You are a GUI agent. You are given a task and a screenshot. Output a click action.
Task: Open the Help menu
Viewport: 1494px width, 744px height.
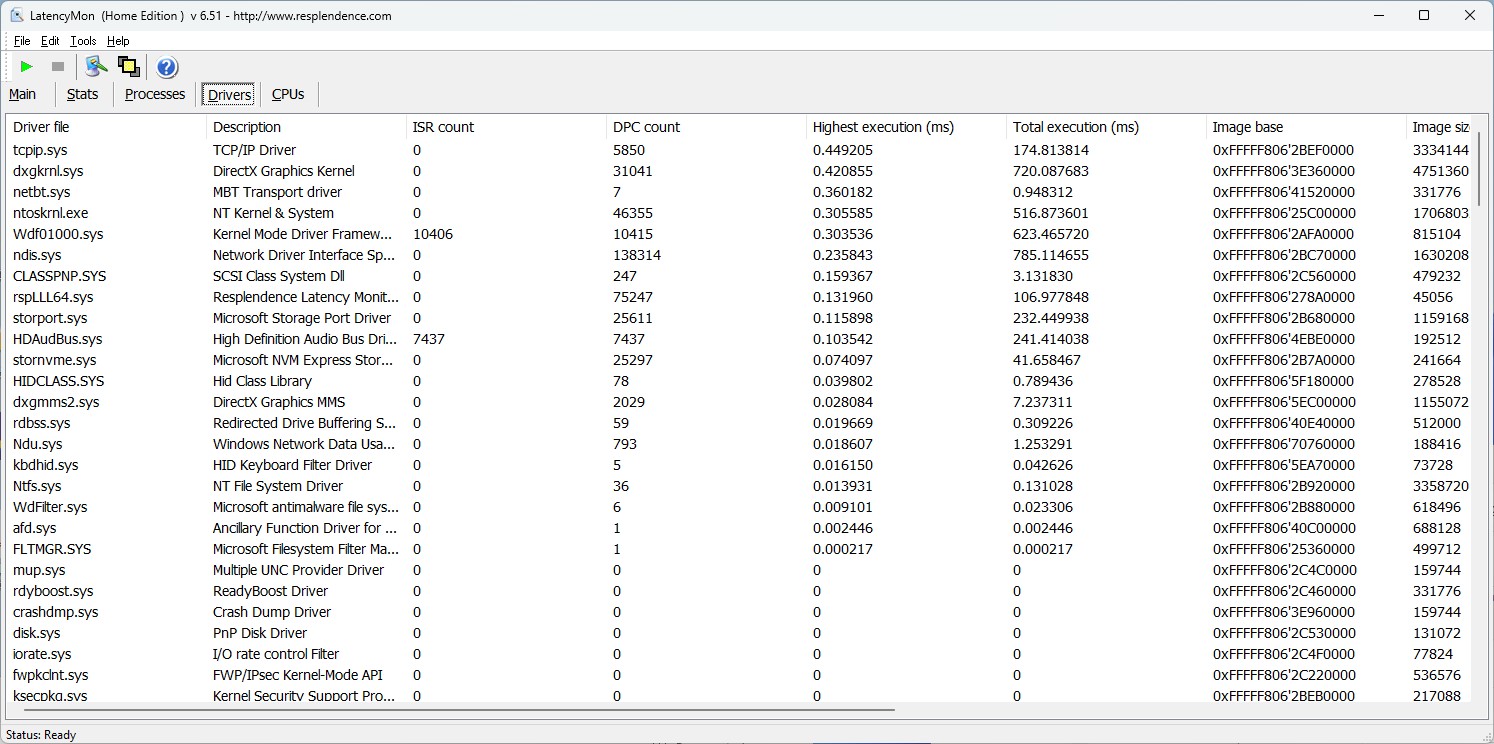pos(118,41)
